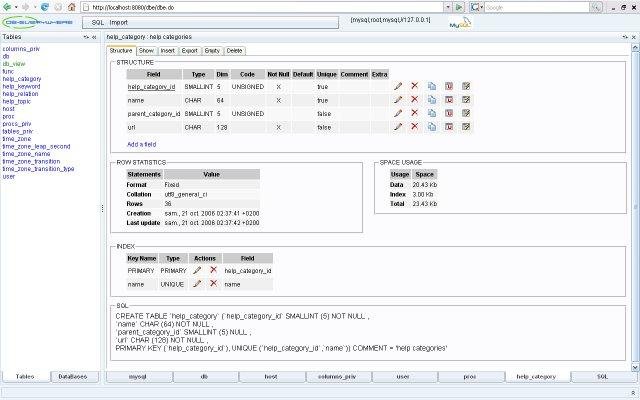
Task: Open time_zone_transition_type table from list
Action: [x=38, y=168]
